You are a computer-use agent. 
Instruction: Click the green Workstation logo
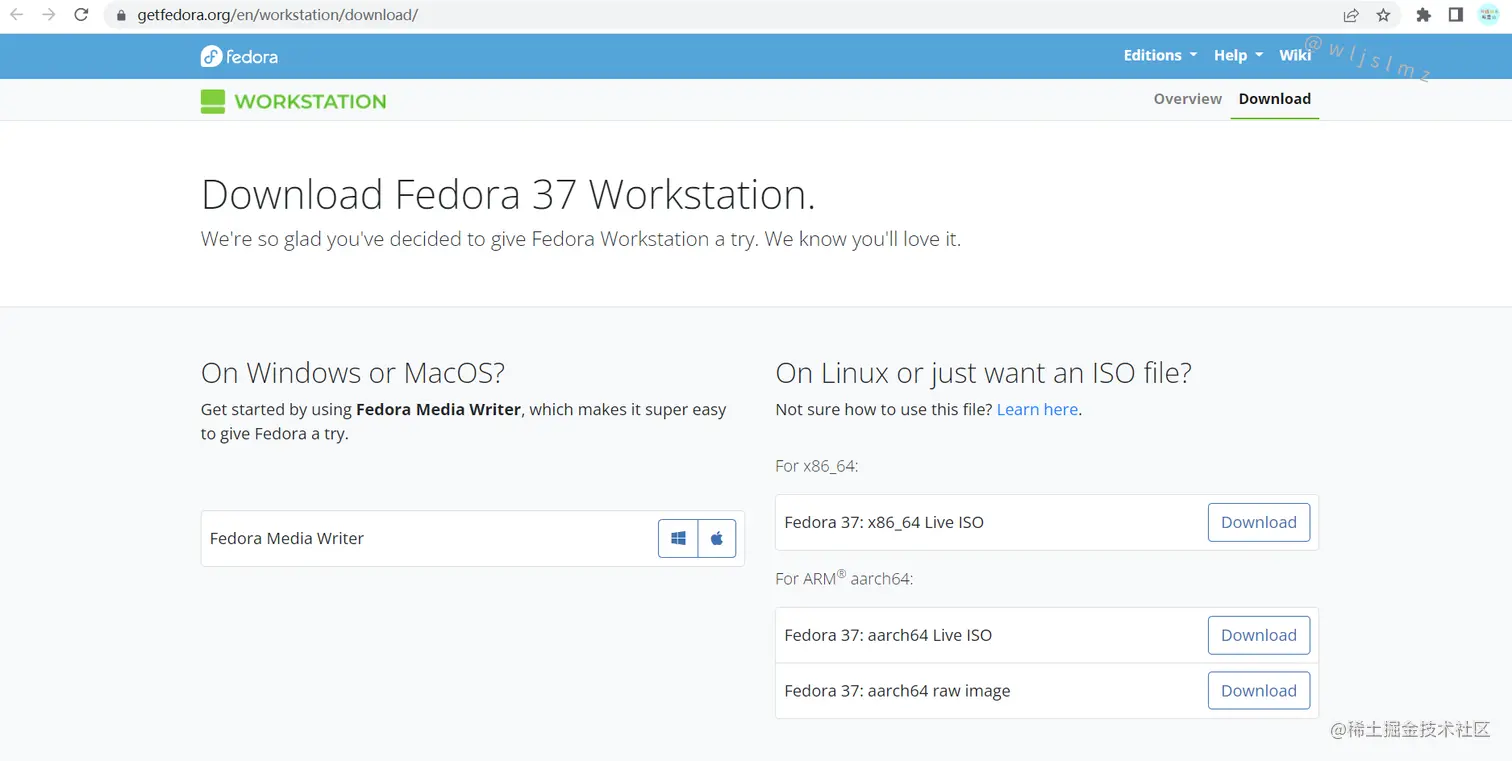pyautogui.click(x=293, y=101)
